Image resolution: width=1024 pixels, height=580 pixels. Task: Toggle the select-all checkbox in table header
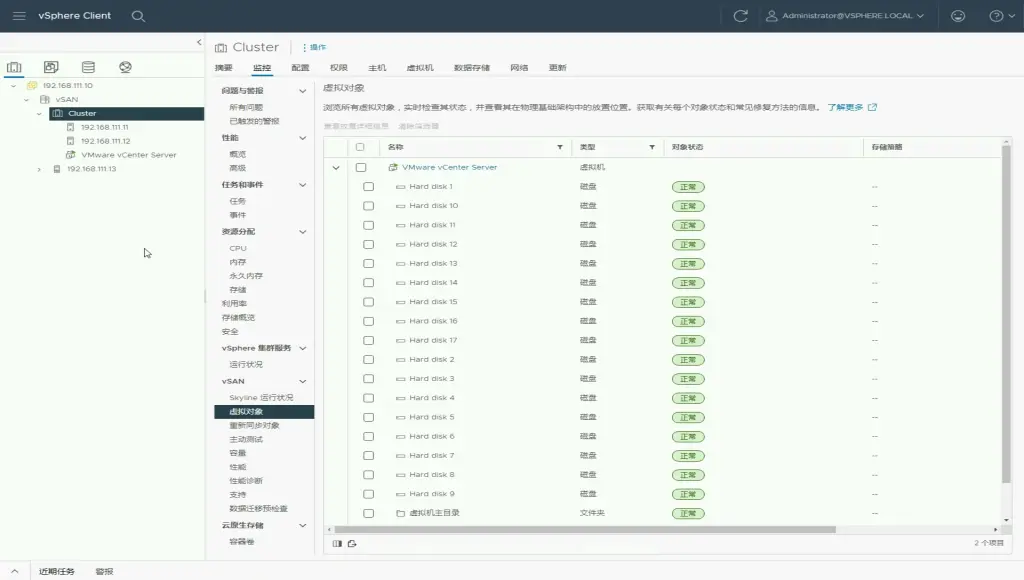coord(360,147)
